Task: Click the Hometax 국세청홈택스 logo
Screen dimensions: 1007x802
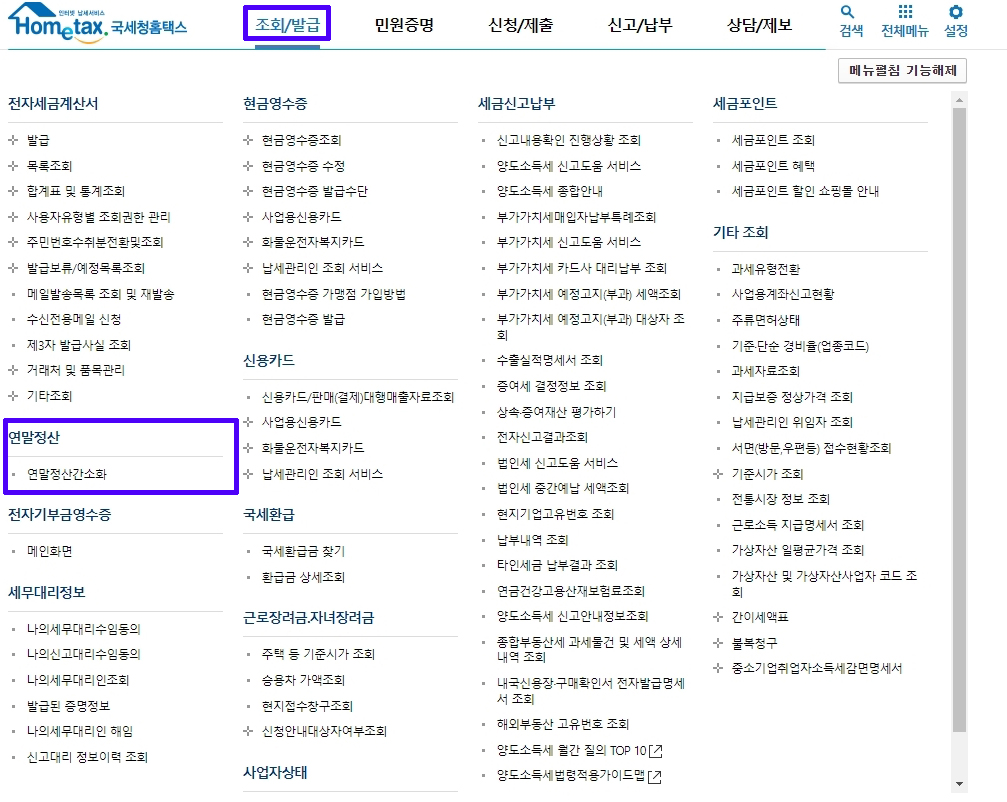Action: (98, 23)
